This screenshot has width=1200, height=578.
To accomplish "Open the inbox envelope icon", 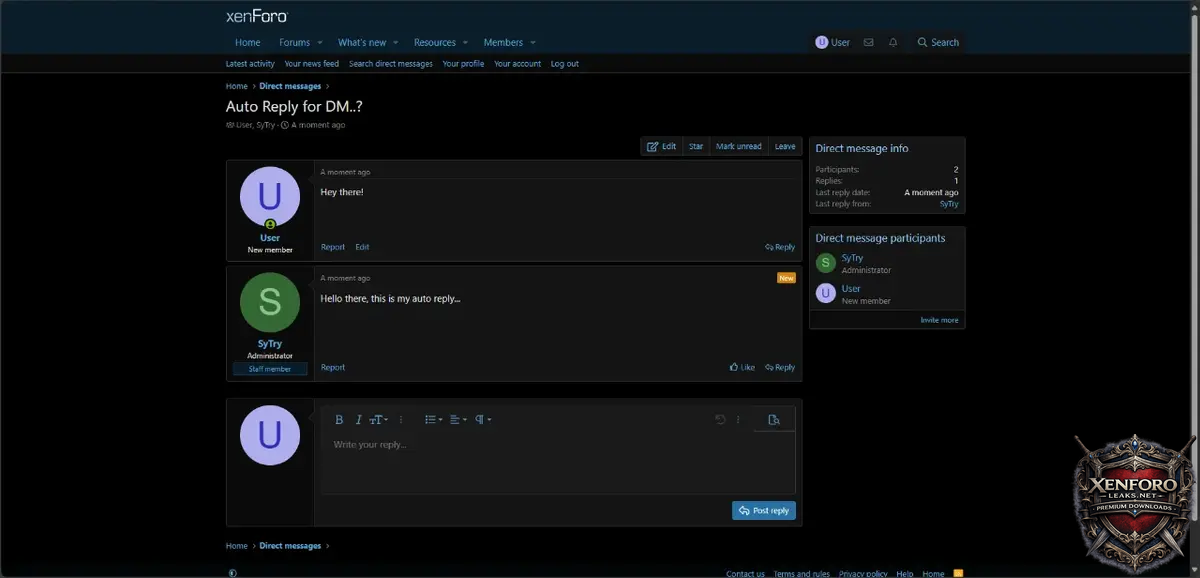I will (868, 43).
